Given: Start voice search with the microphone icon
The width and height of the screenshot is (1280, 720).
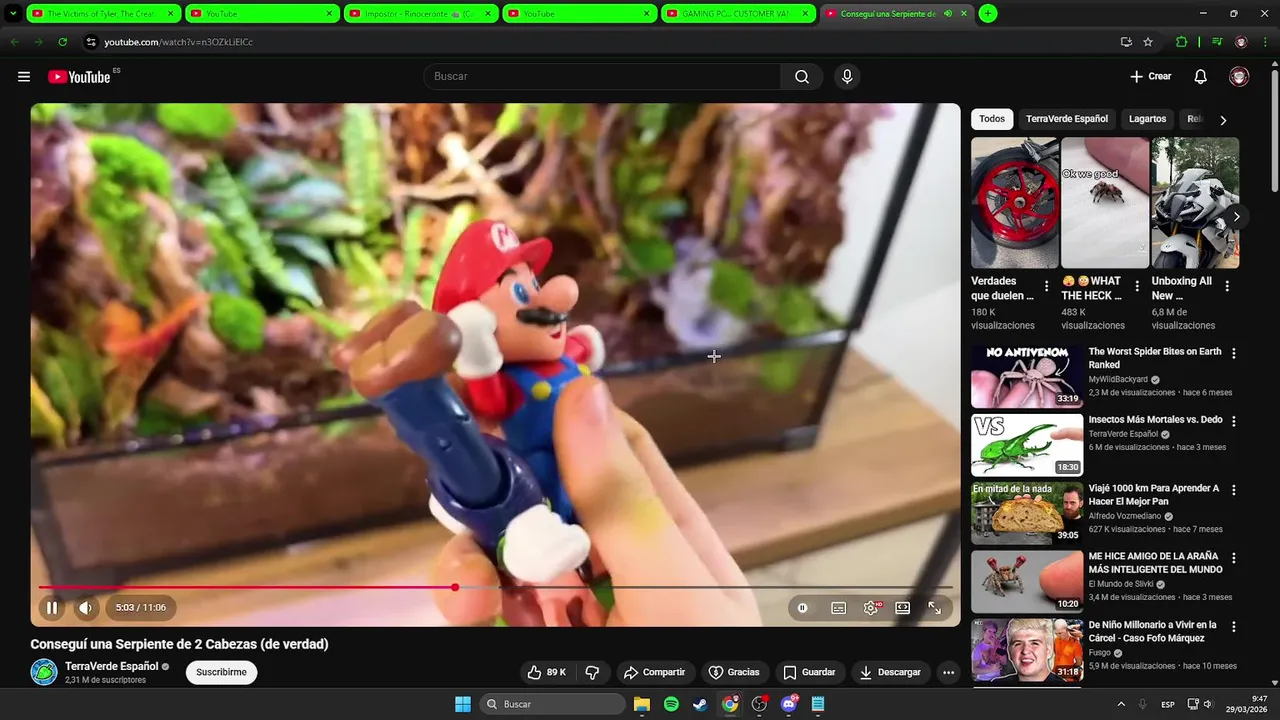Looking at the screenshot, I should (847, 77).
